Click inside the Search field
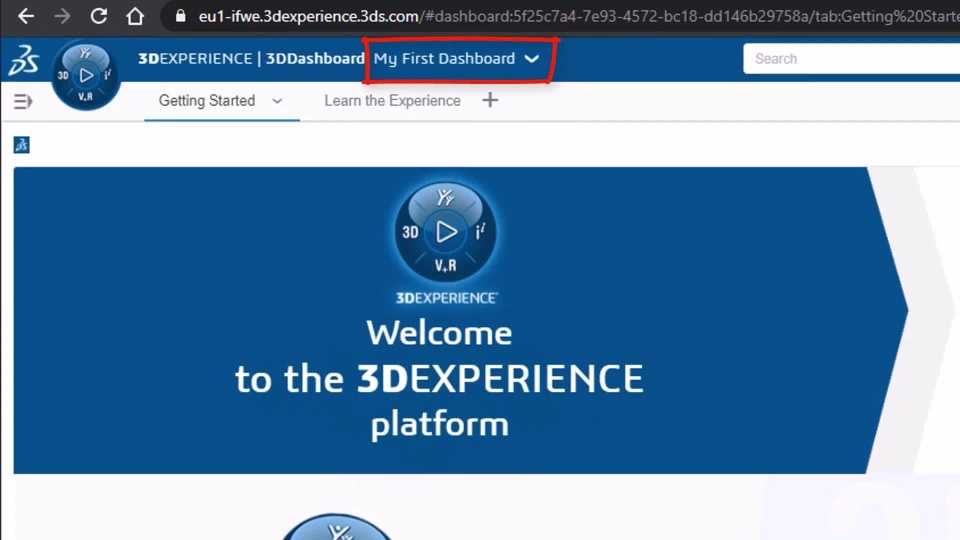This screenshot has height=540, width=960. click(851, 59)
